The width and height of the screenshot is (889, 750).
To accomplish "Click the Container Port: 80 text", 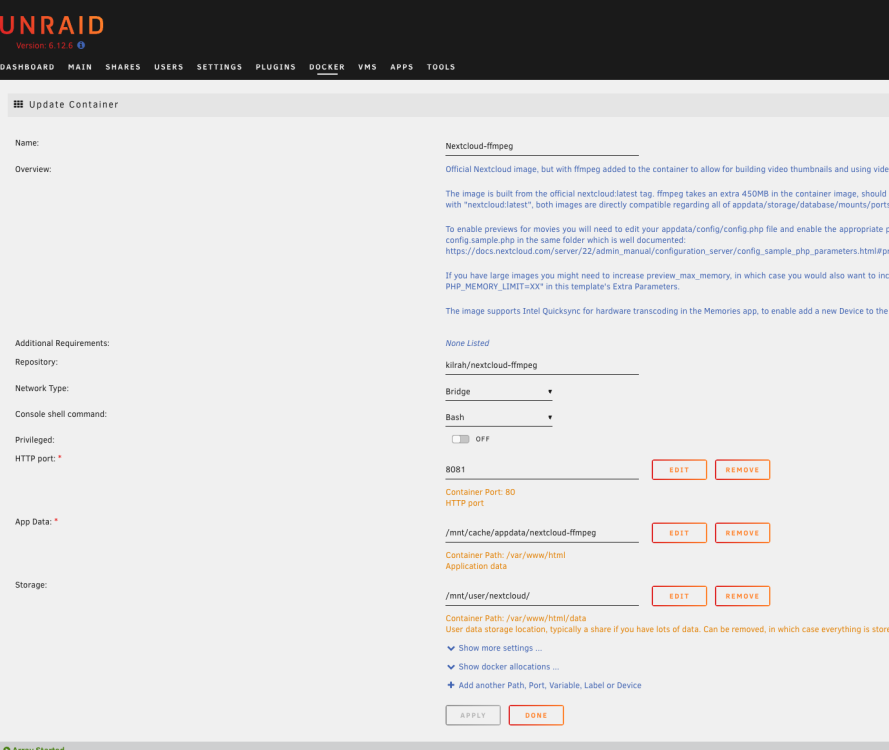I will [x=480, y=492].
